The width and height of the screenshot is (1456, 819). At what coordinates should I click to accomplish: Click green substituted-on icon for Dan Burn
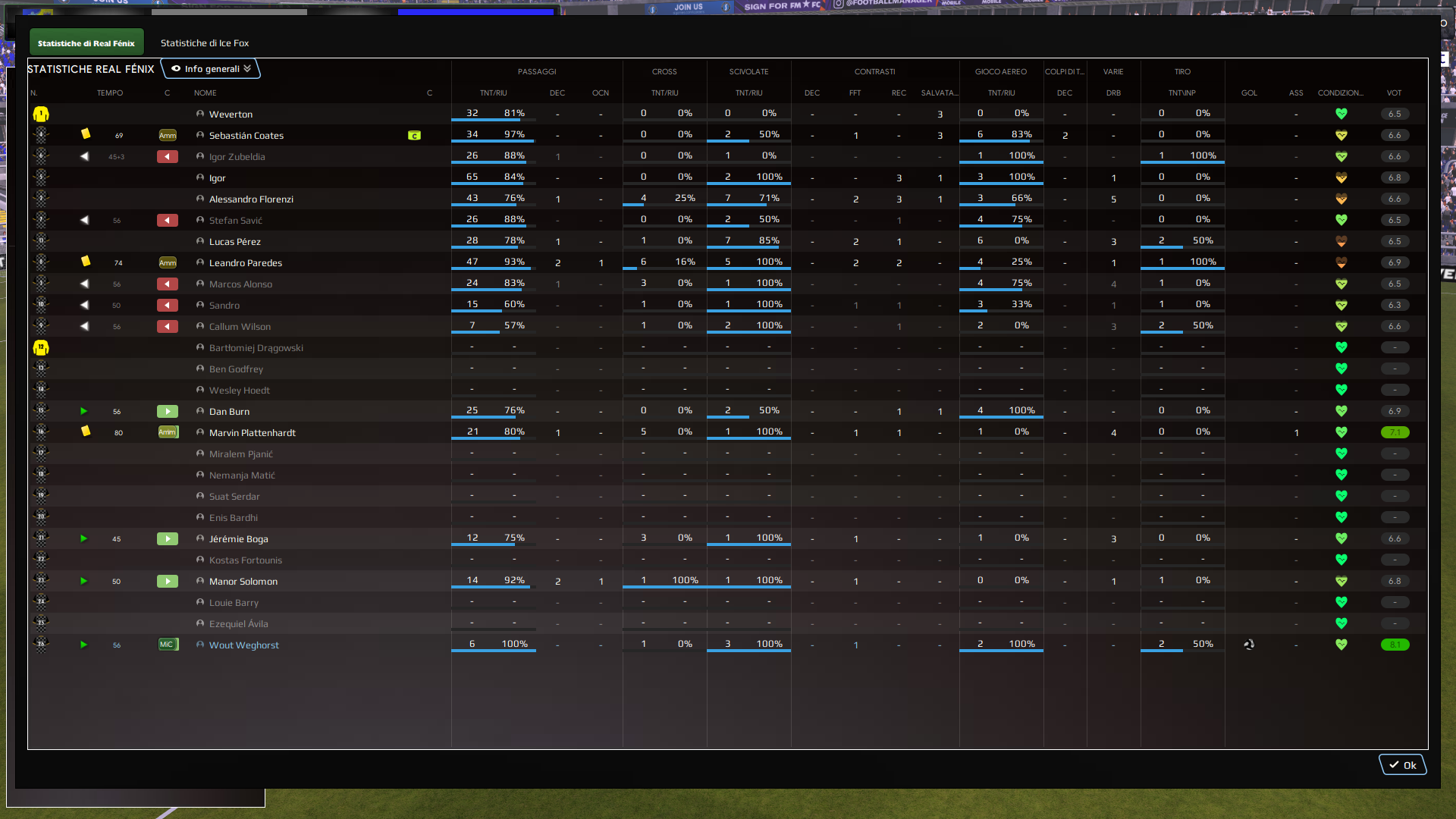coord(167,412)
